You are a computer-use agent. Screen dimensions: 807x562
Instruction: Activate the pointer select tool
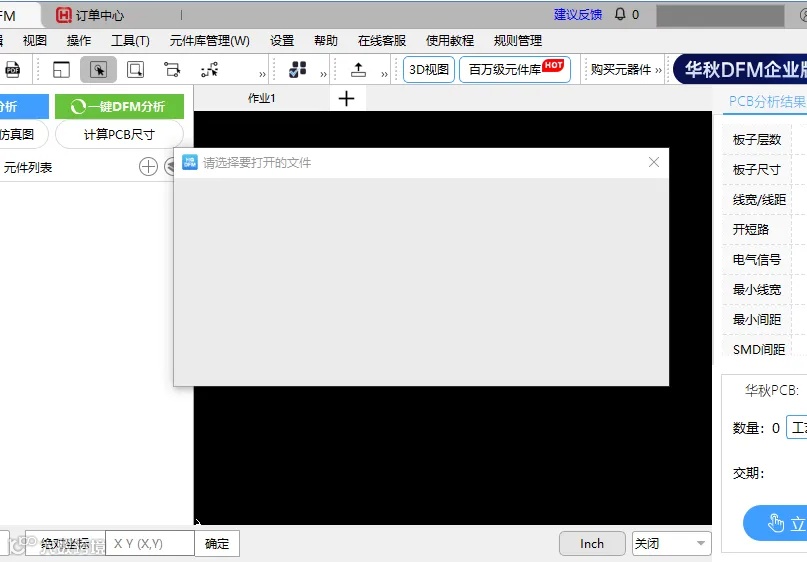[x=98, y=70]
